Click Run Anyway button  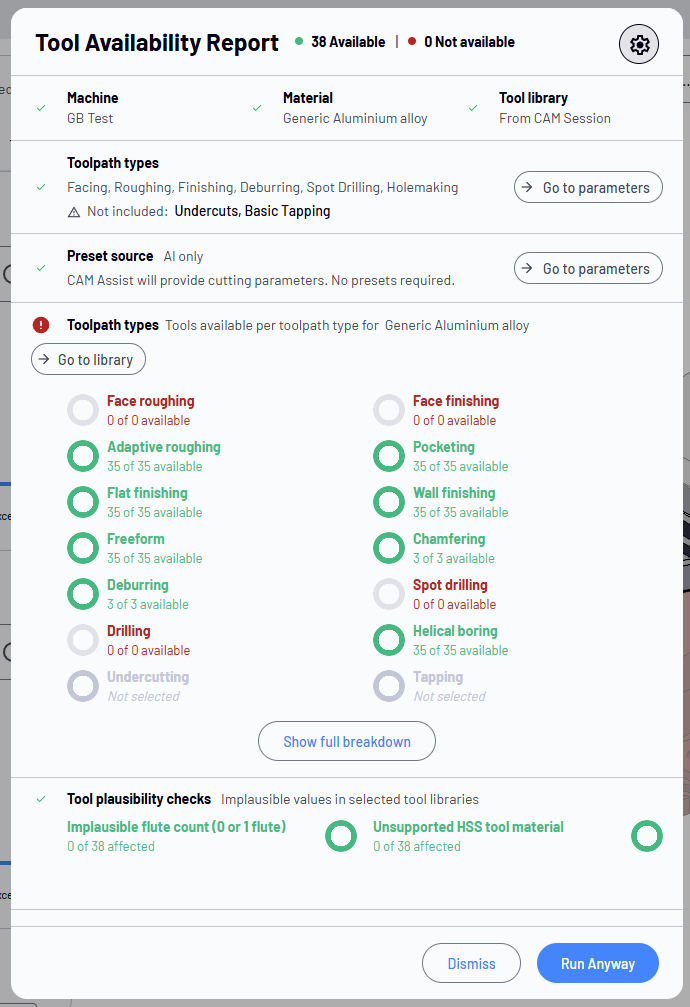point(597,963)
